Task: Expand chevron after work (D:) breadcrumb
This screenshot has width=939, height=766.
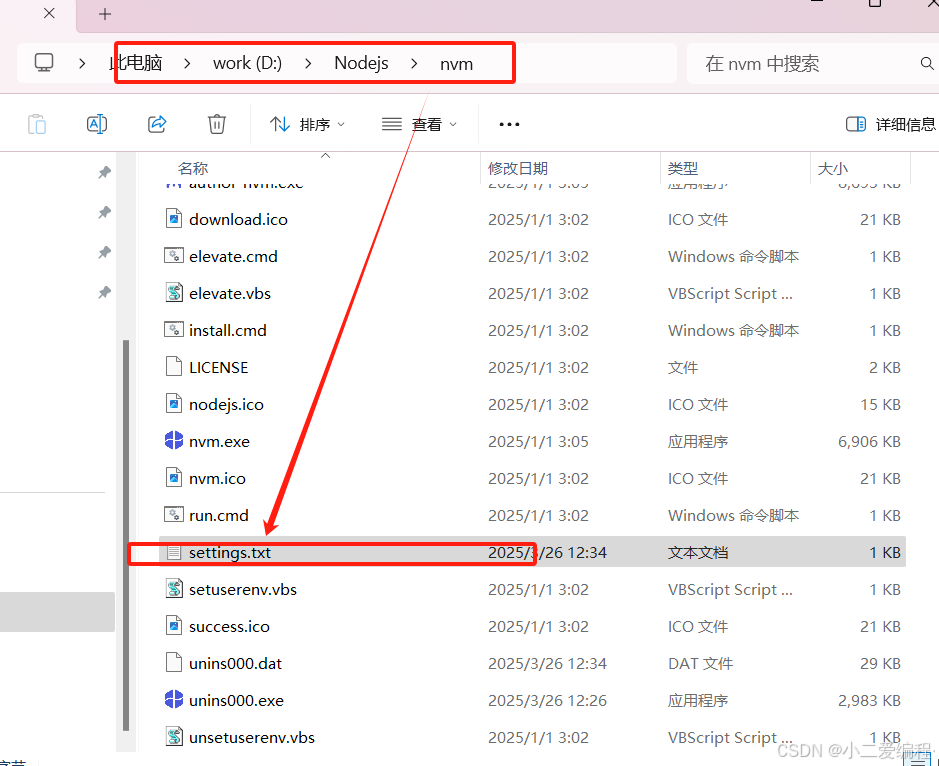Action: (x=308, y=63)
